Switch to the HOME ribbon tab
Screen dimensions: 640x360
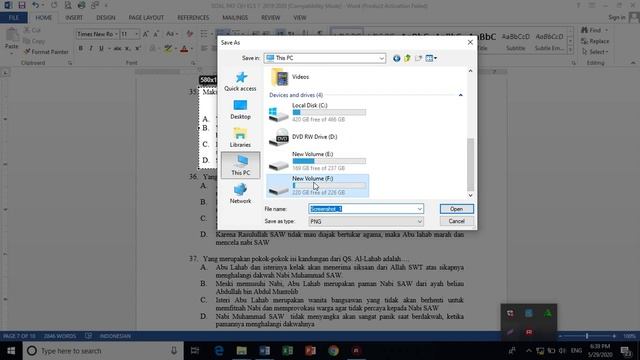click(43, 18)
